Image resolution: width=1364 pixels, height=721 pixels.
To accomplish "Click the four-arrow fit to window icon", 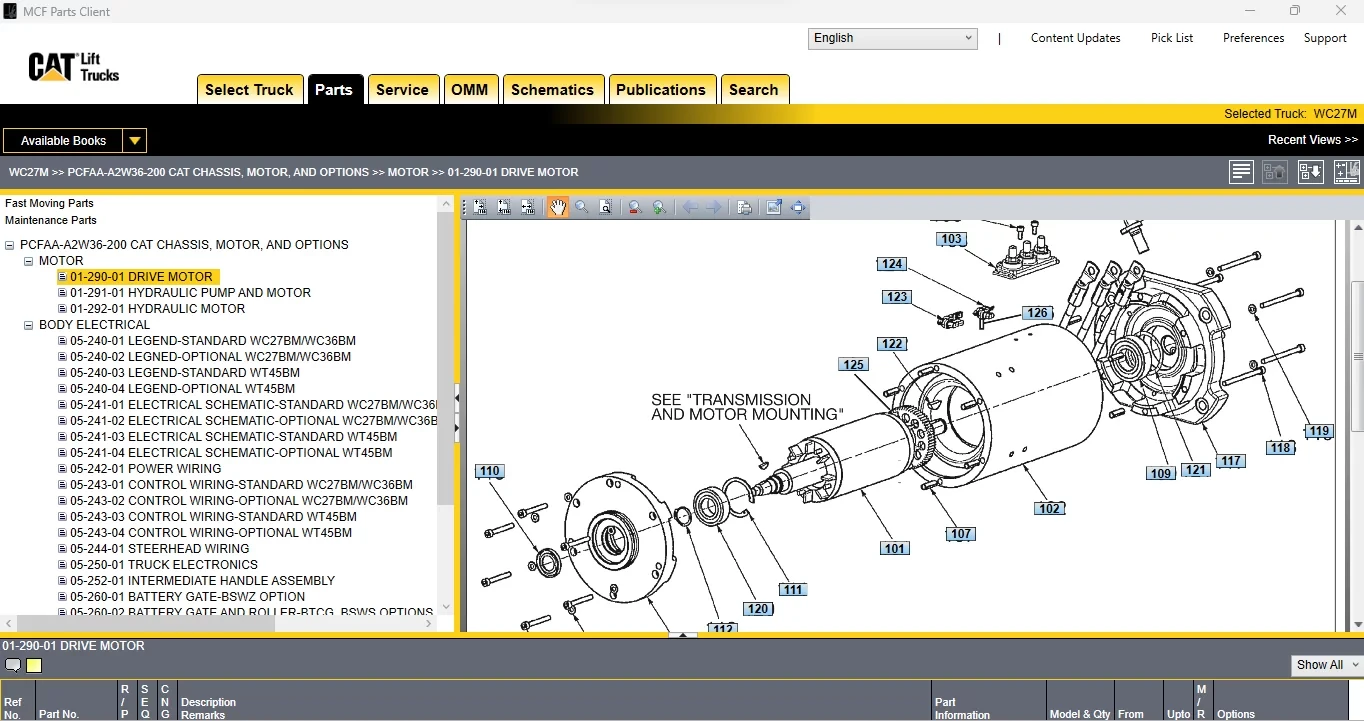I will click(798, 207).
